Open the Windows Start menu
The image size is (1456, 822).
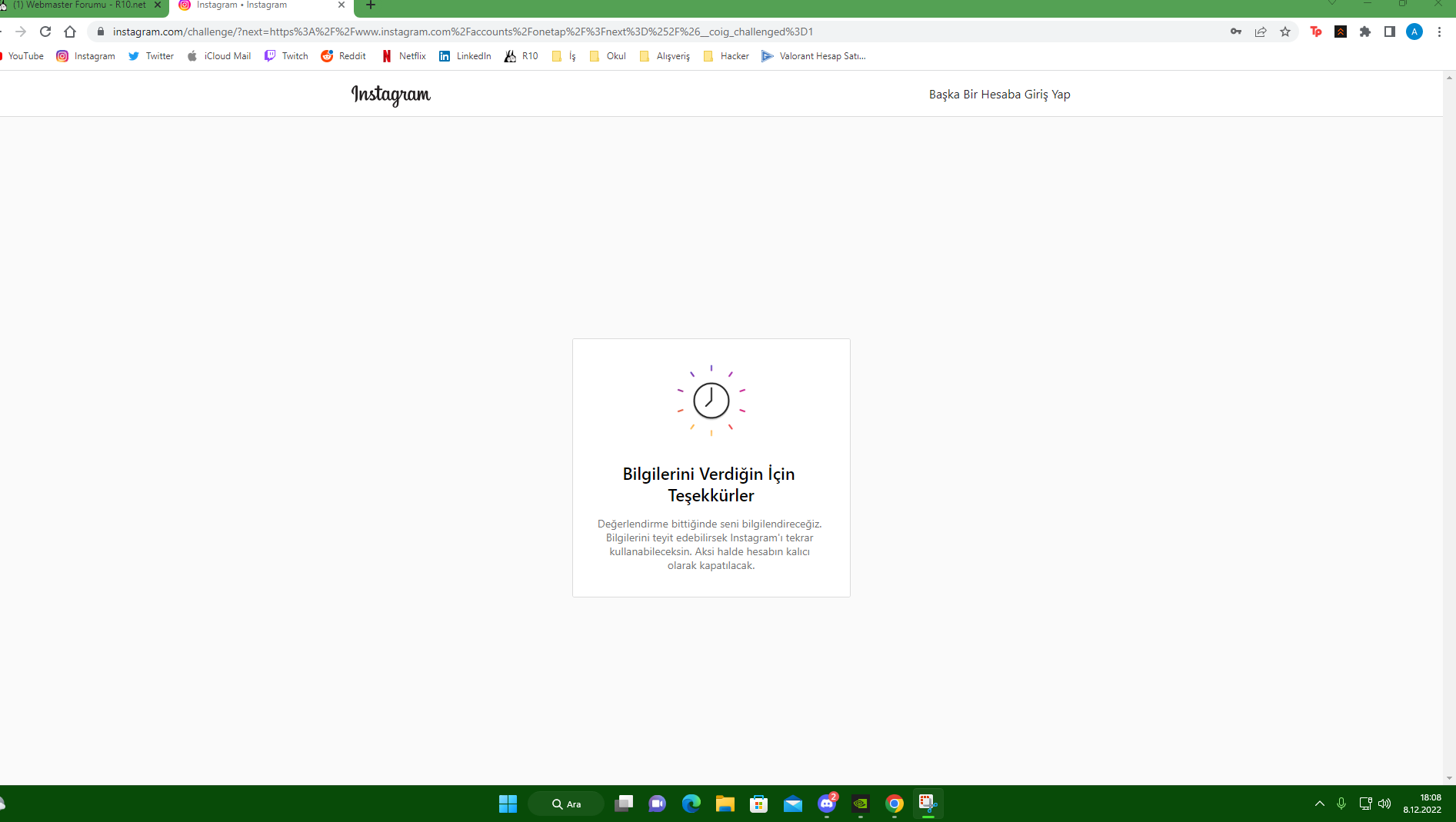pyautogui.click(x=508, y=804)
